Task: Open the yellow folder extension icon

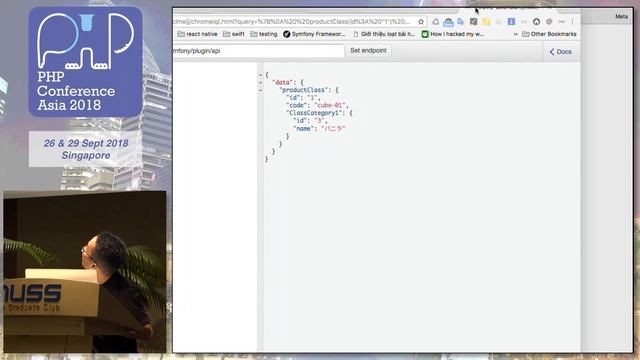Action: click(486, 22)
